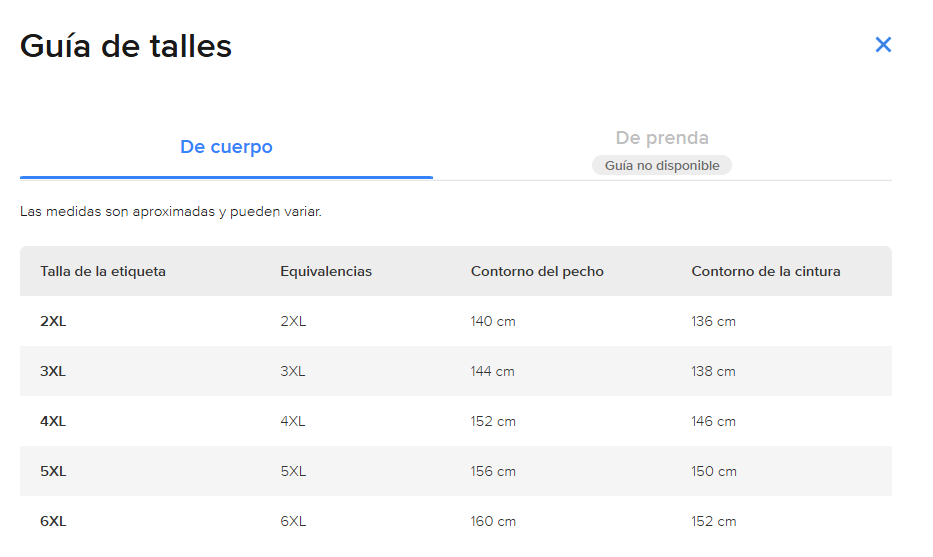Click the Guía de talles heading
This screenshot has height=557, width=933.
point(126,46)
